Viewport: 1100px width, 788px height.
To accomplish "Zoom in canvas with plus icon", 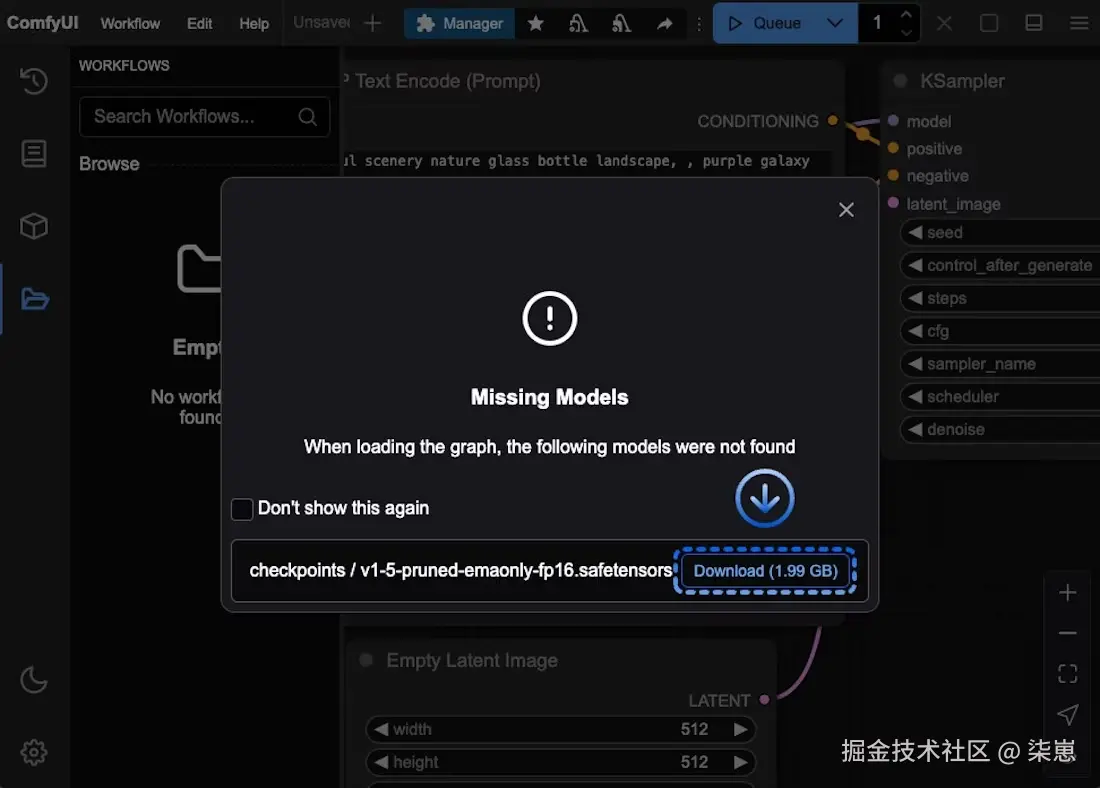I will [1067, 593].
